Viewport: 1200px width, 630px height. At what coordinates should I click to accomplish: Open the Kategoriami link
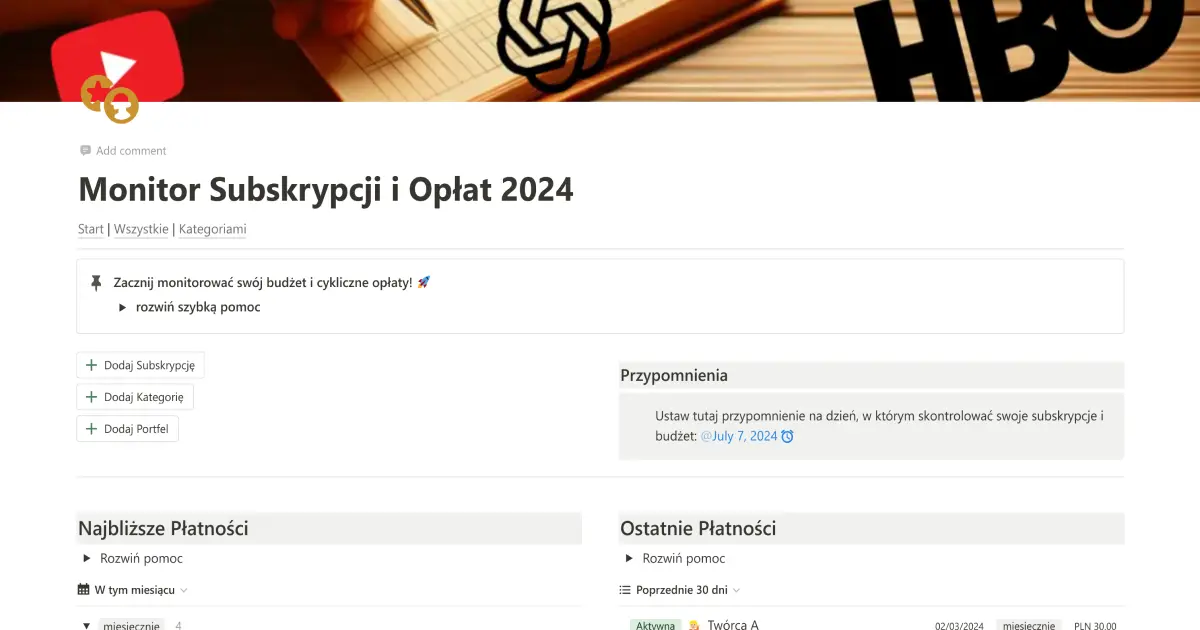click(x=212, y=229)
